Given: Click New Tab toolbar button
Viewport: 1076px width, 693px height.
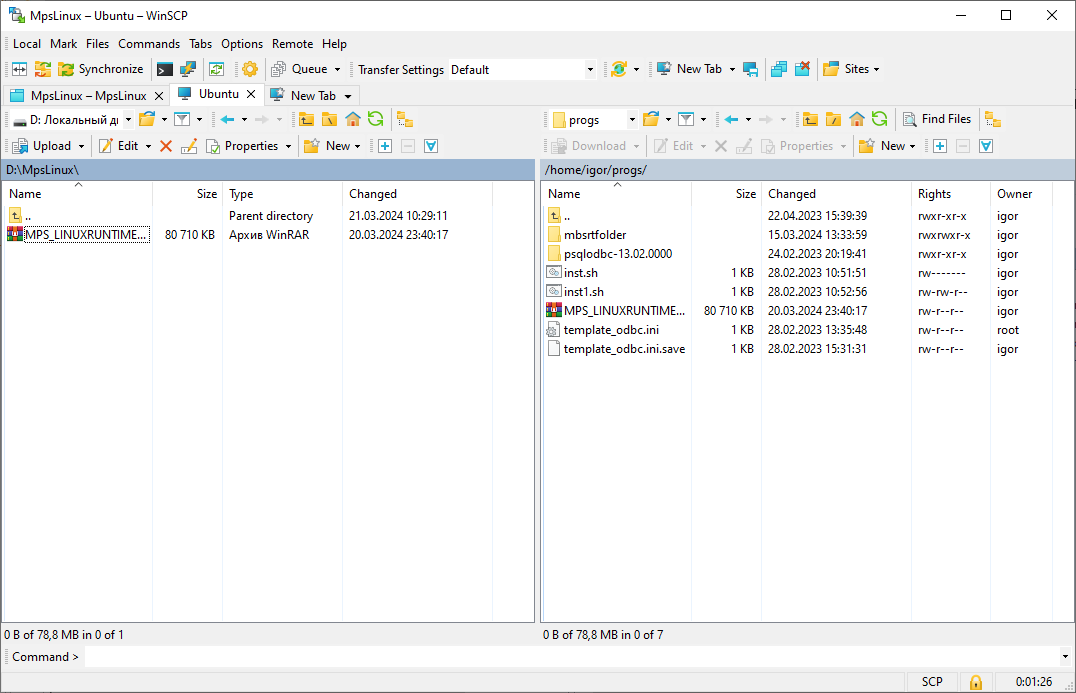Looking at the screenshot, I should click(690, 69).
